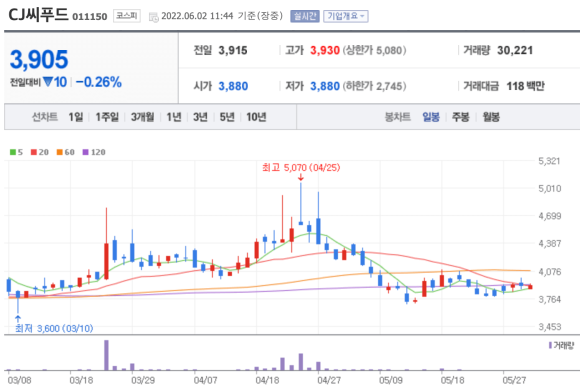
Task: Click the 전일 value 3,915
Action: pos(233,50)
